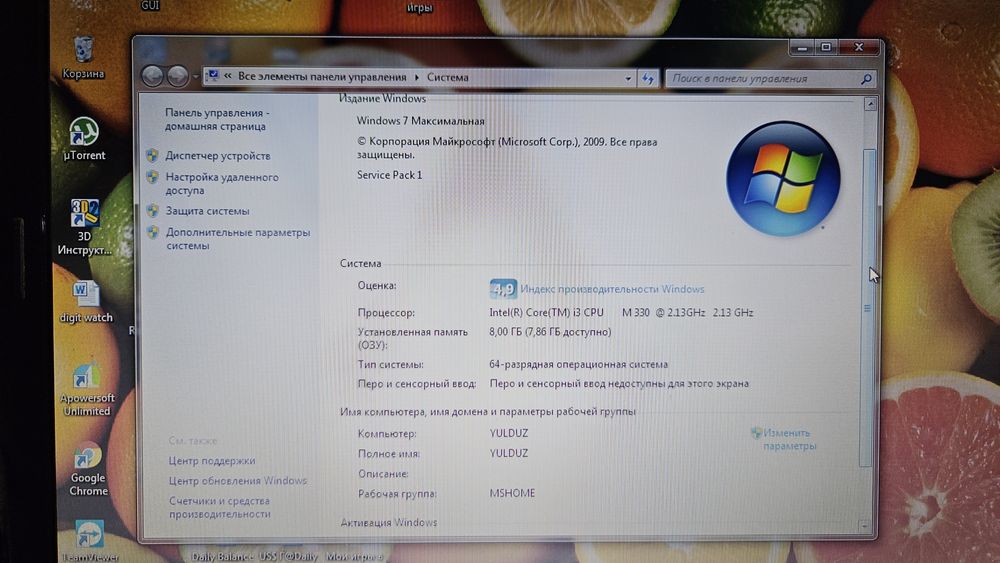Screen dimensions: 1000x563
Task: Click YULDUZ next to Полное имя
Action: point(508,453)
